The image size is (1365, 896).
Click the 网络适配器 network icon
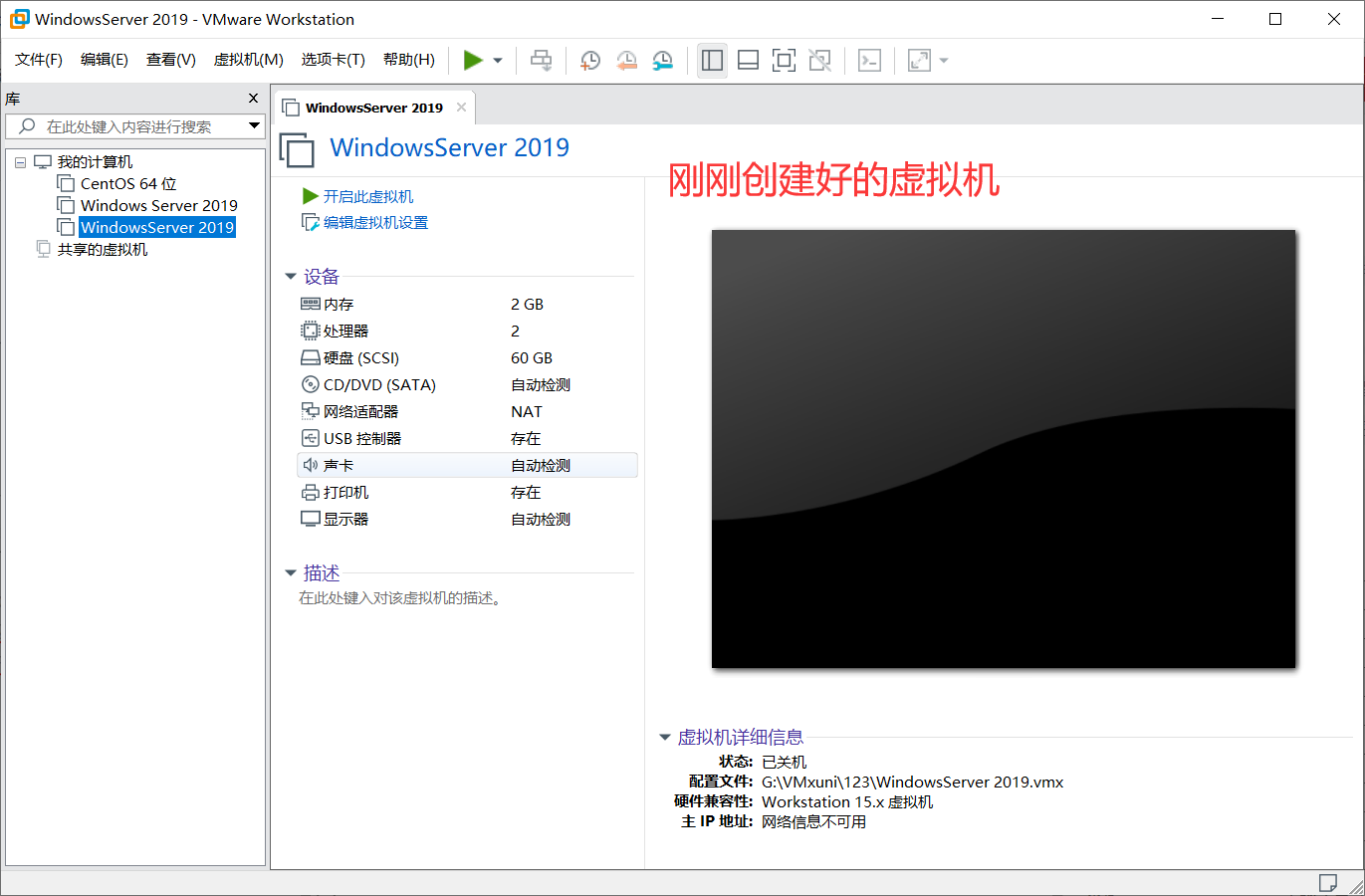(x=311, y=412)
